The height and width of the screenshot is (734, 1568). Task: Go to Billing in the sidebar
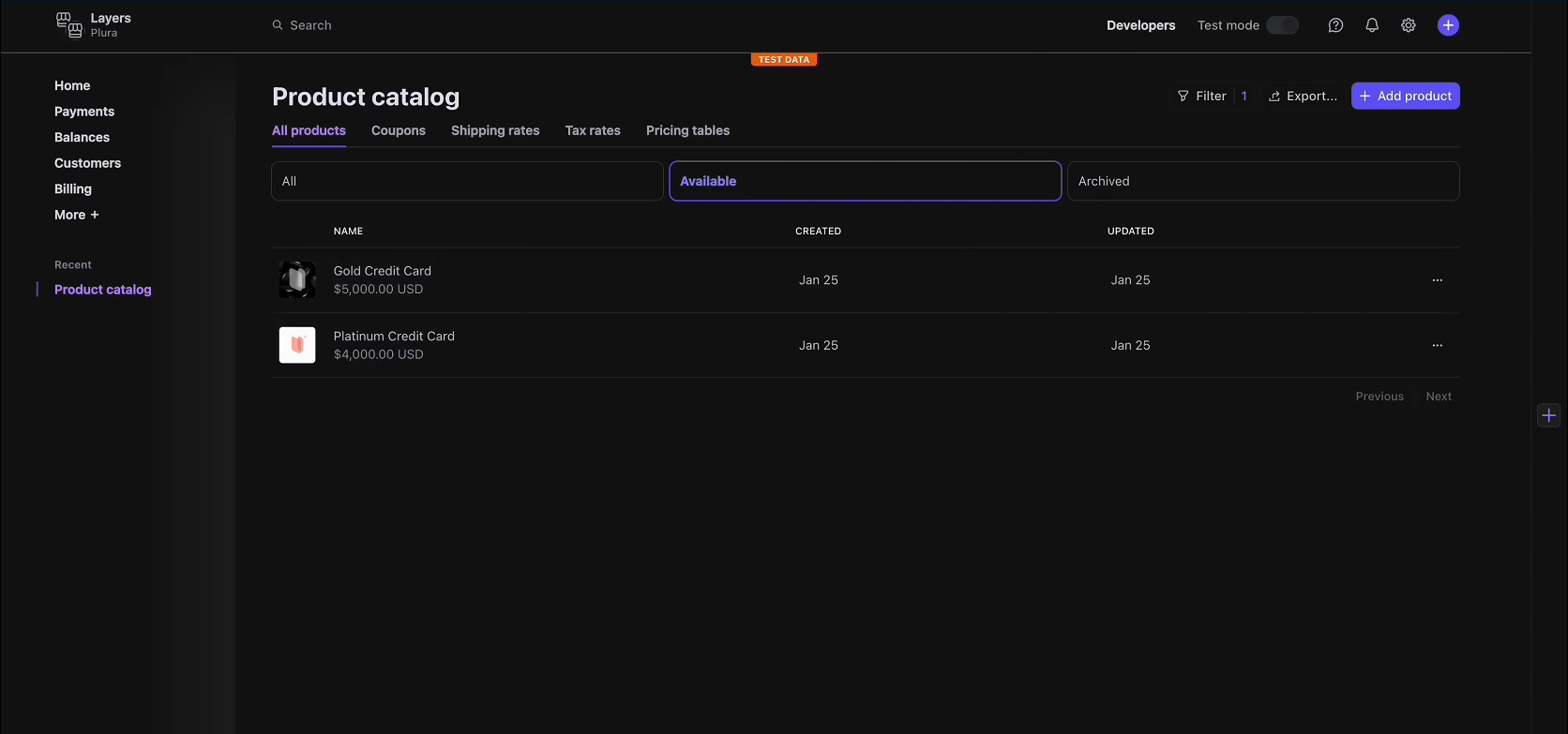pyautogui.click(x=73, y=188)
